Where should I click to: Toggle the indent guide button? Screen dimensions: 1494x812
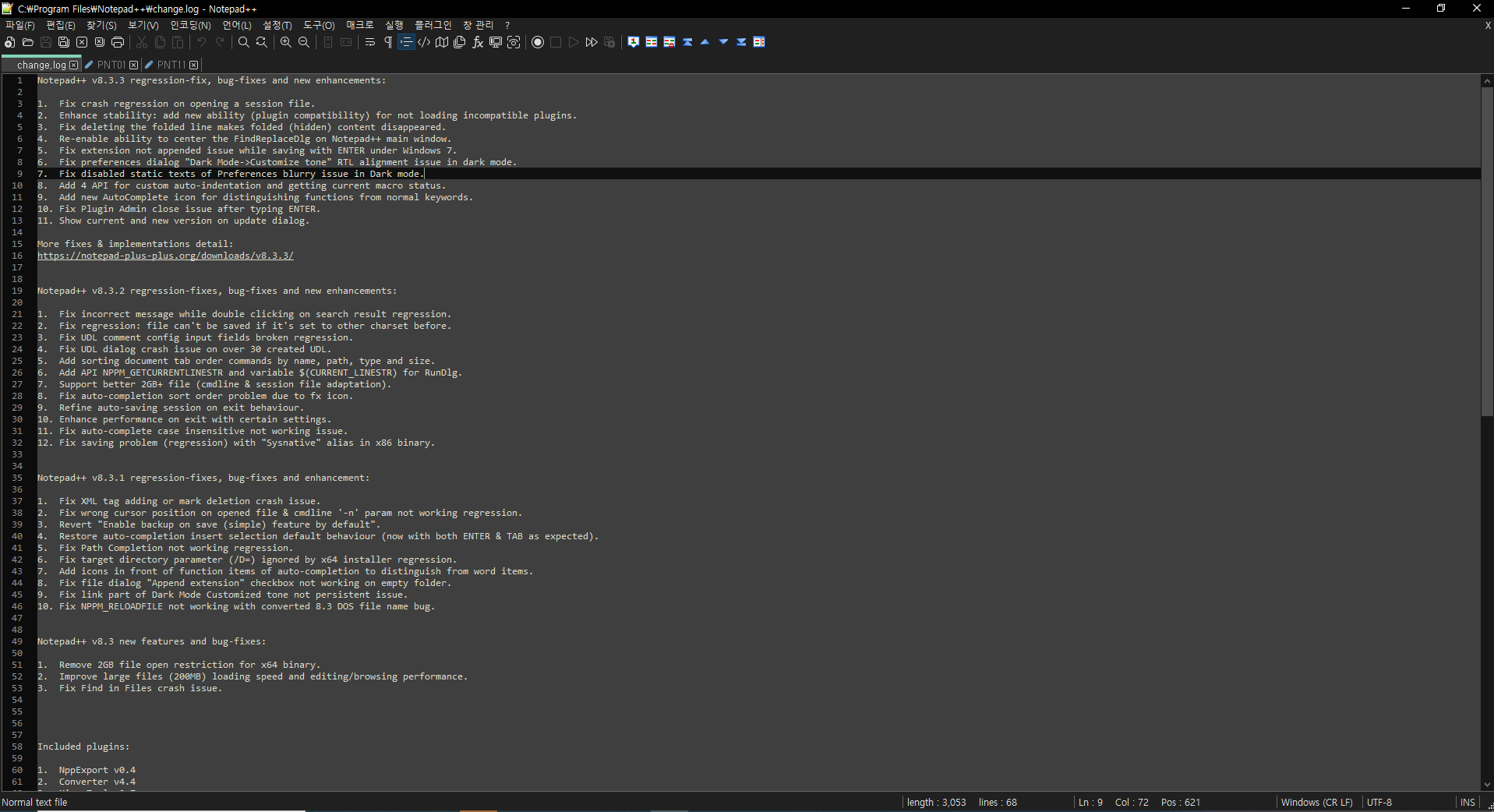pos(406,42)
